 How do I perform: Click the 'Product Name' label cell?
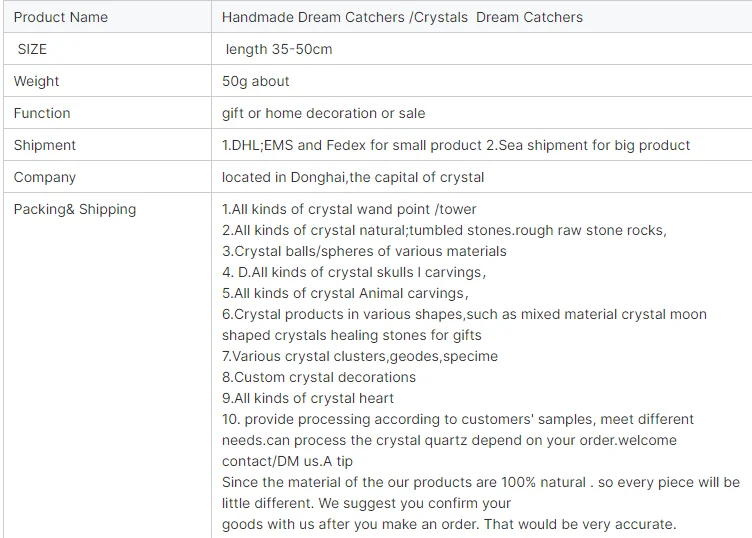[60, 17]
